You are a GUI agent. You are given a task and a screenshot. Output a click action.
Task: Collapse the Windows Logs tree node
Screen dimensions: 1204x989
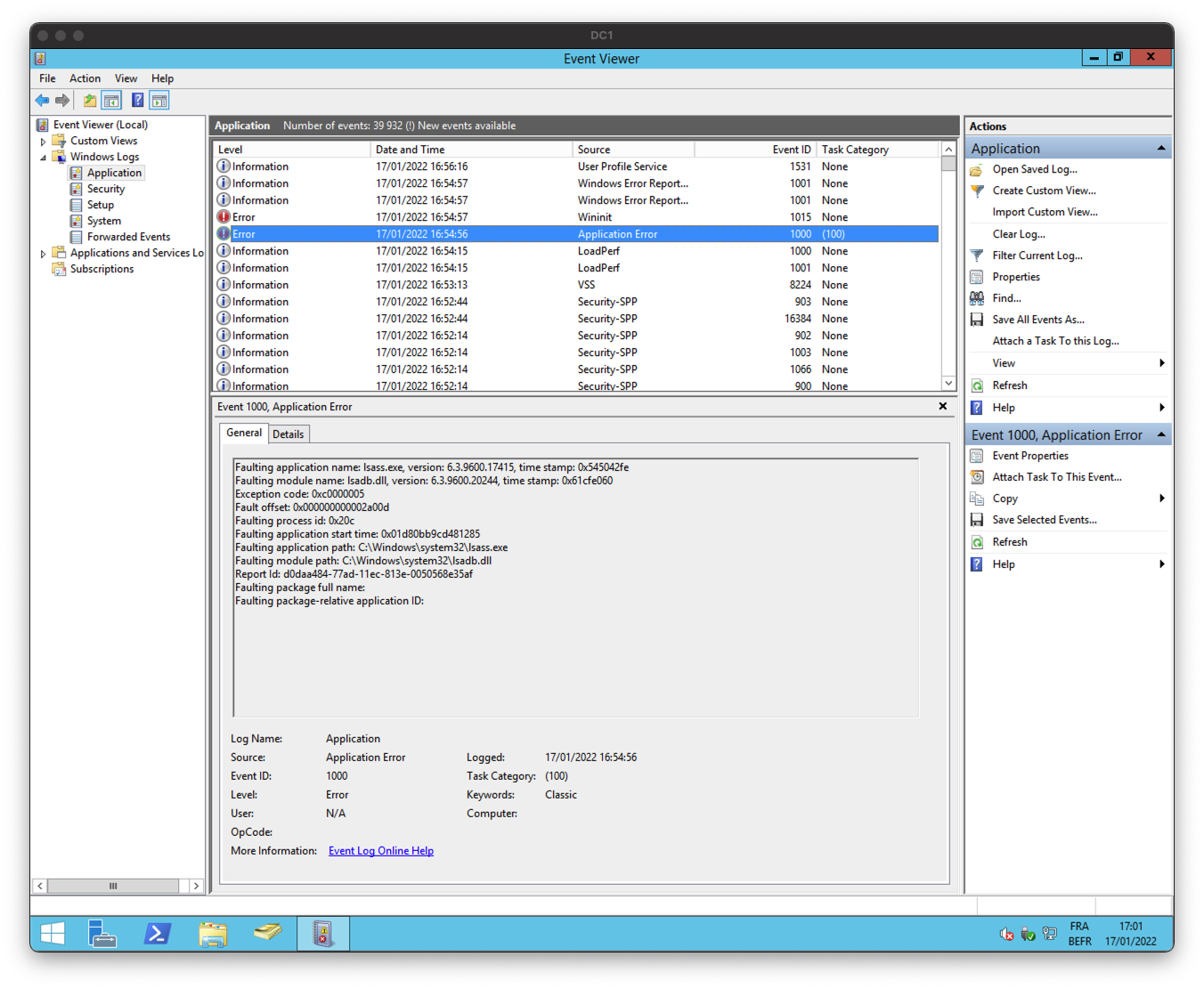coord(43,158)
